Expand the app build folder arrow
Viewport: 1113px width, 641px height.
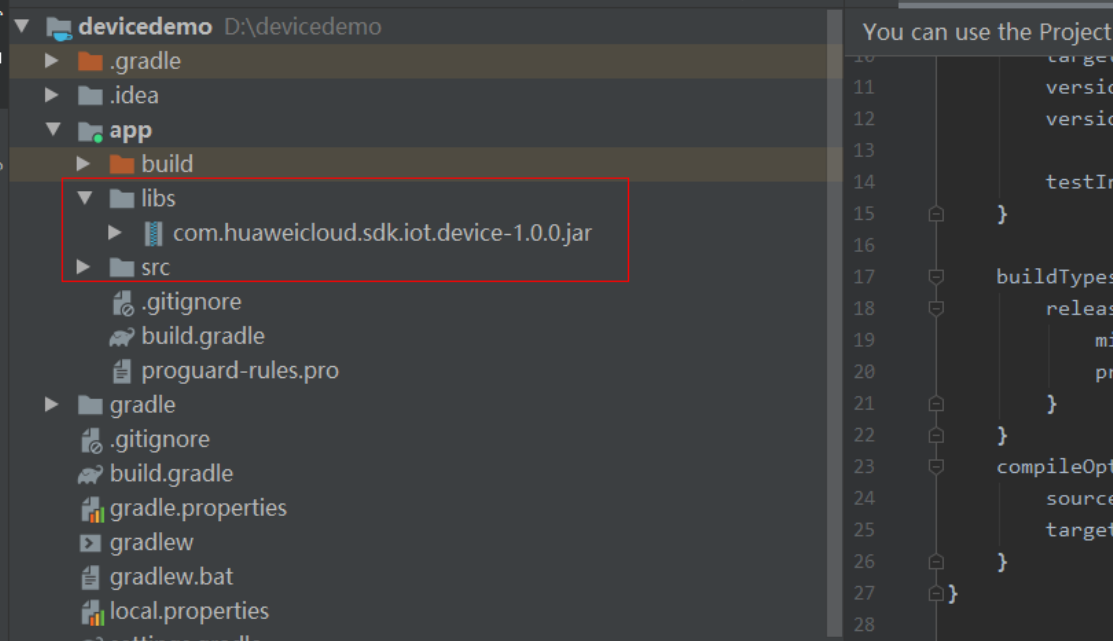click(x=85, y=163)
